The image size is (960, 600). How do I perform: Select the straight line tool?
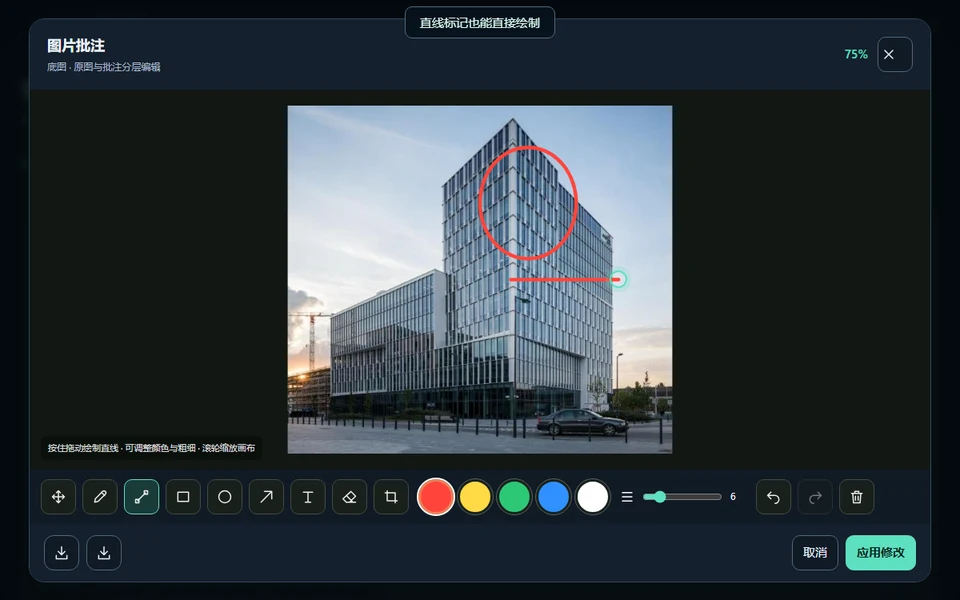(141, 497)
